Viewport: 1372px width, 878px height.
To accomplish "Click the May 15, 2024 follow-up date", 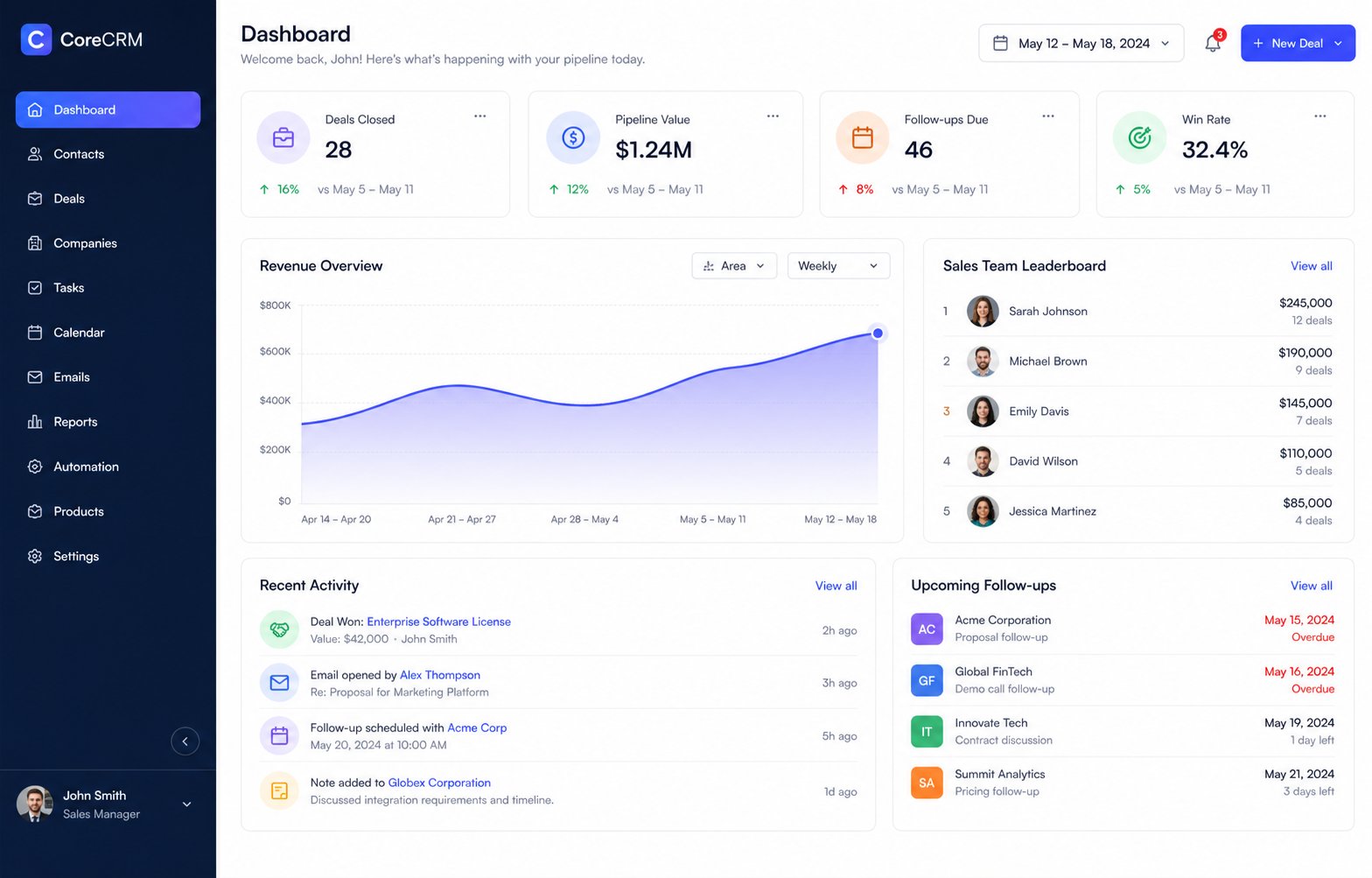I will pos(1299,620).
